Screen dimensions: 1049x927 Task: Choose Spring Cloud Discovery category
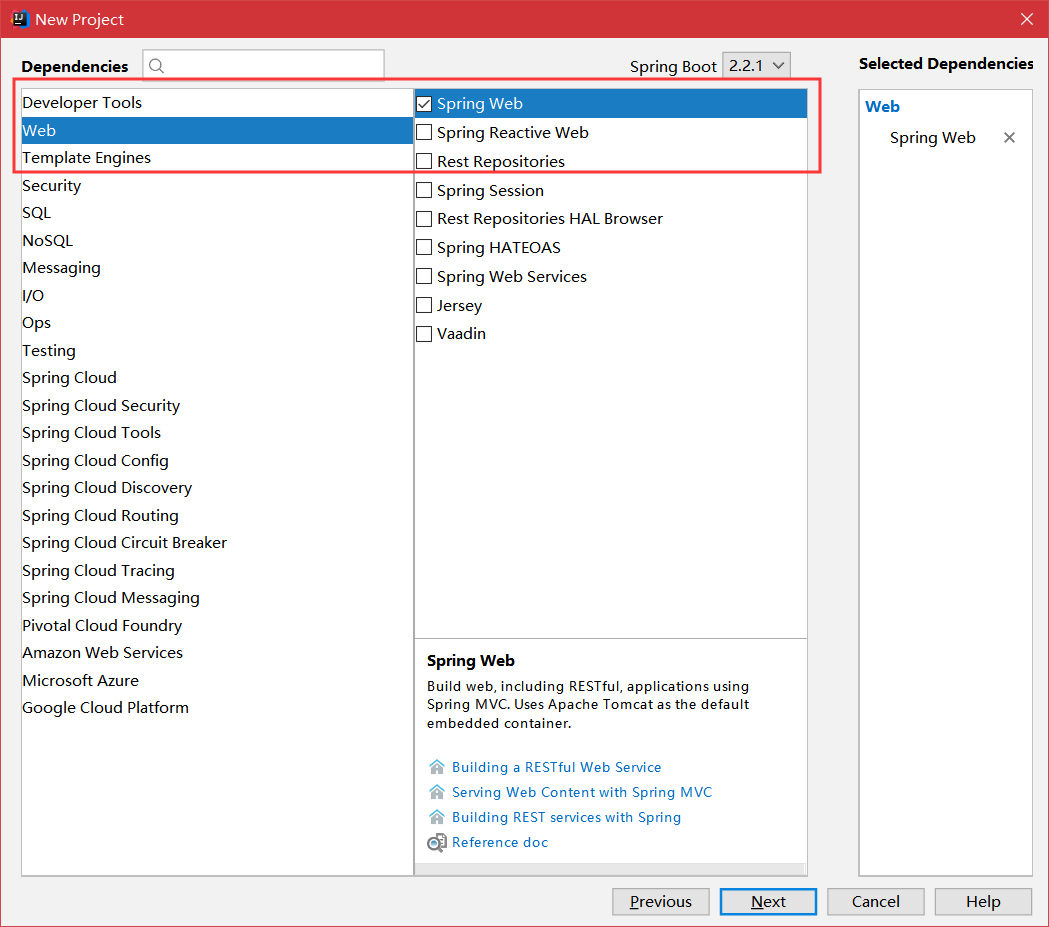217,488
